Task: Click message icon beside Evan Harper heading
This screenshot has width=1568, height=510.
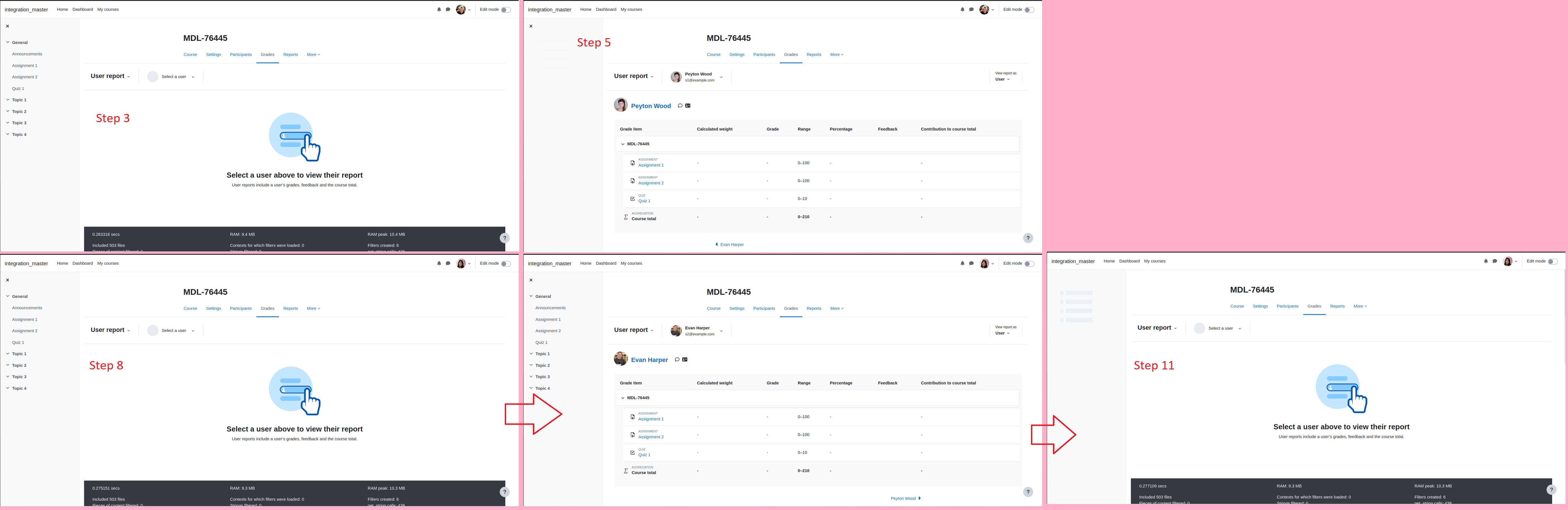Action: point(677,360)
